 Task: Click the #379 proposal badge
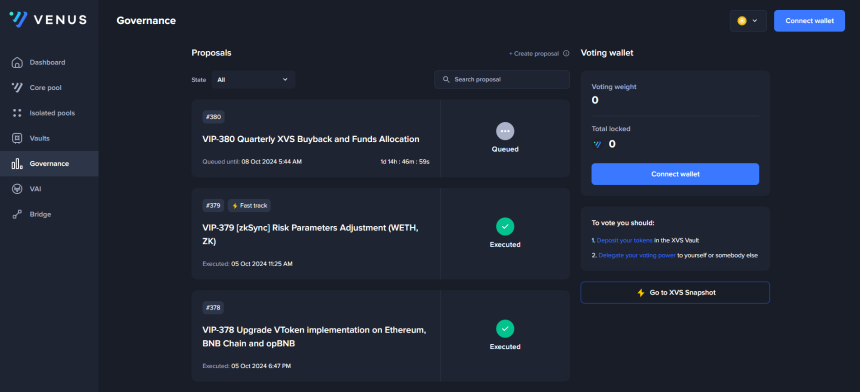213,206
